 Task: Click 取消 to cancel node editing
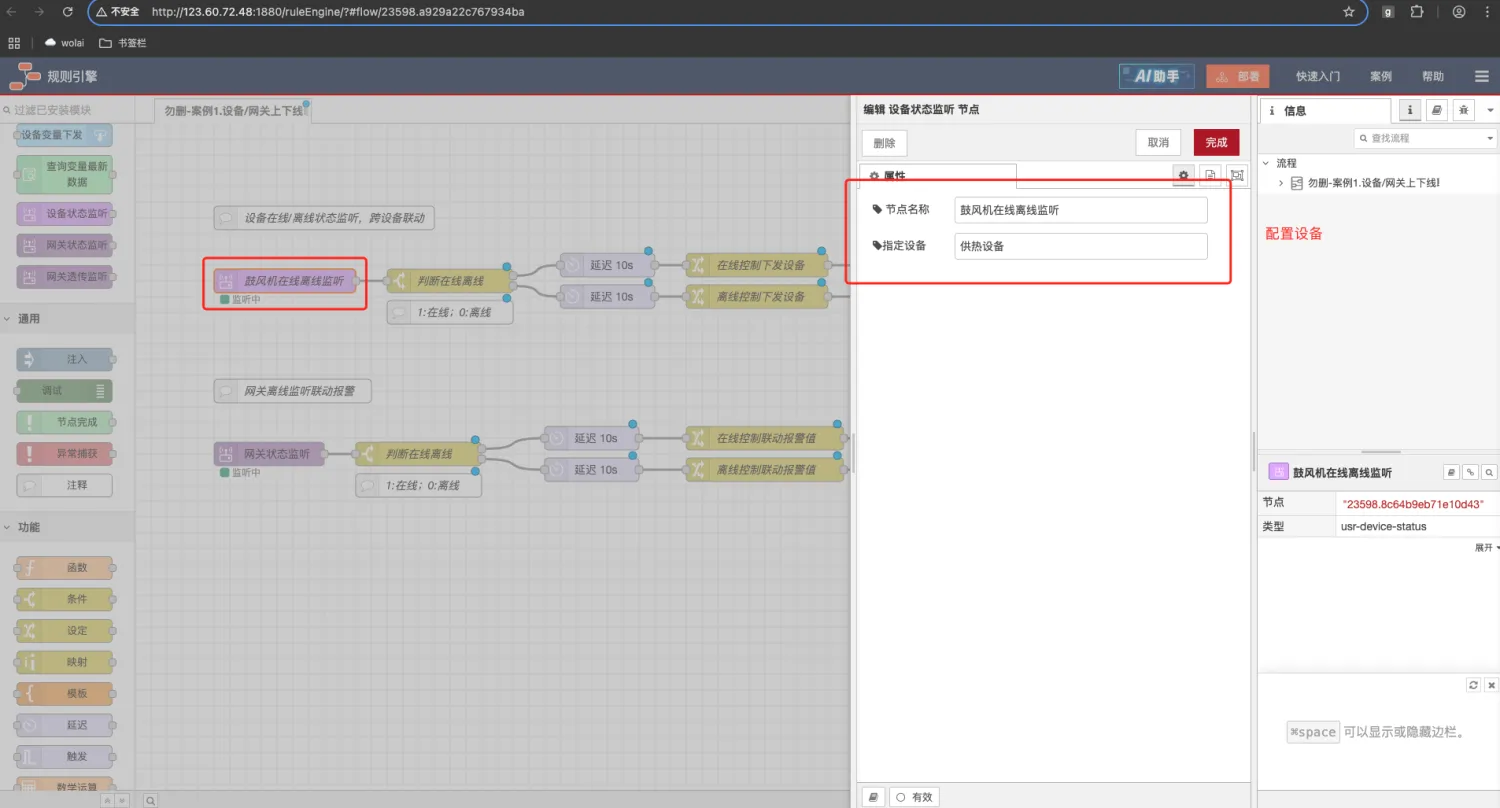click(1158, 143)
